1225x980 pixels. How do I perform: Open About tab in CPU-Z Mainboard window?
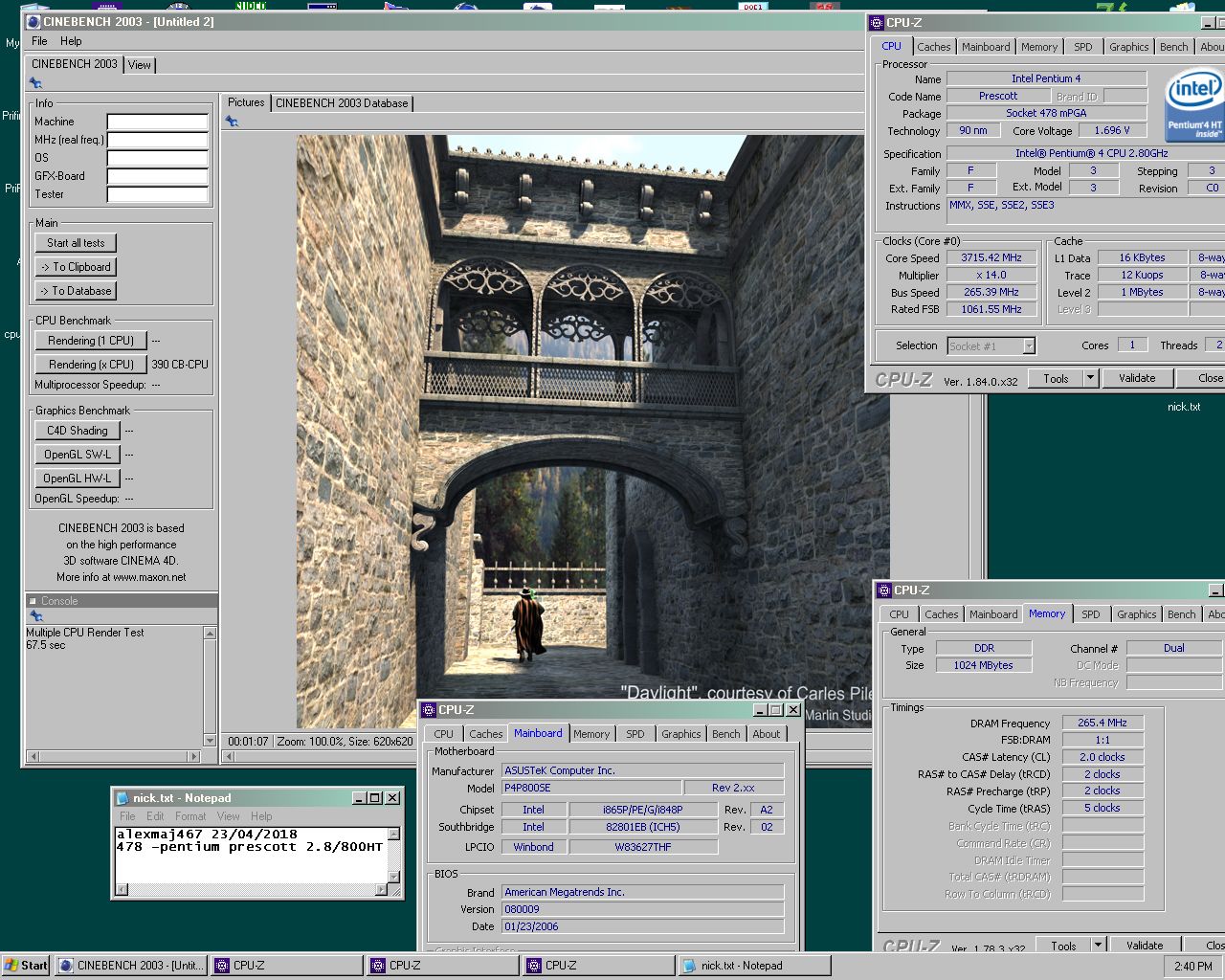click(x=766, y=734)
